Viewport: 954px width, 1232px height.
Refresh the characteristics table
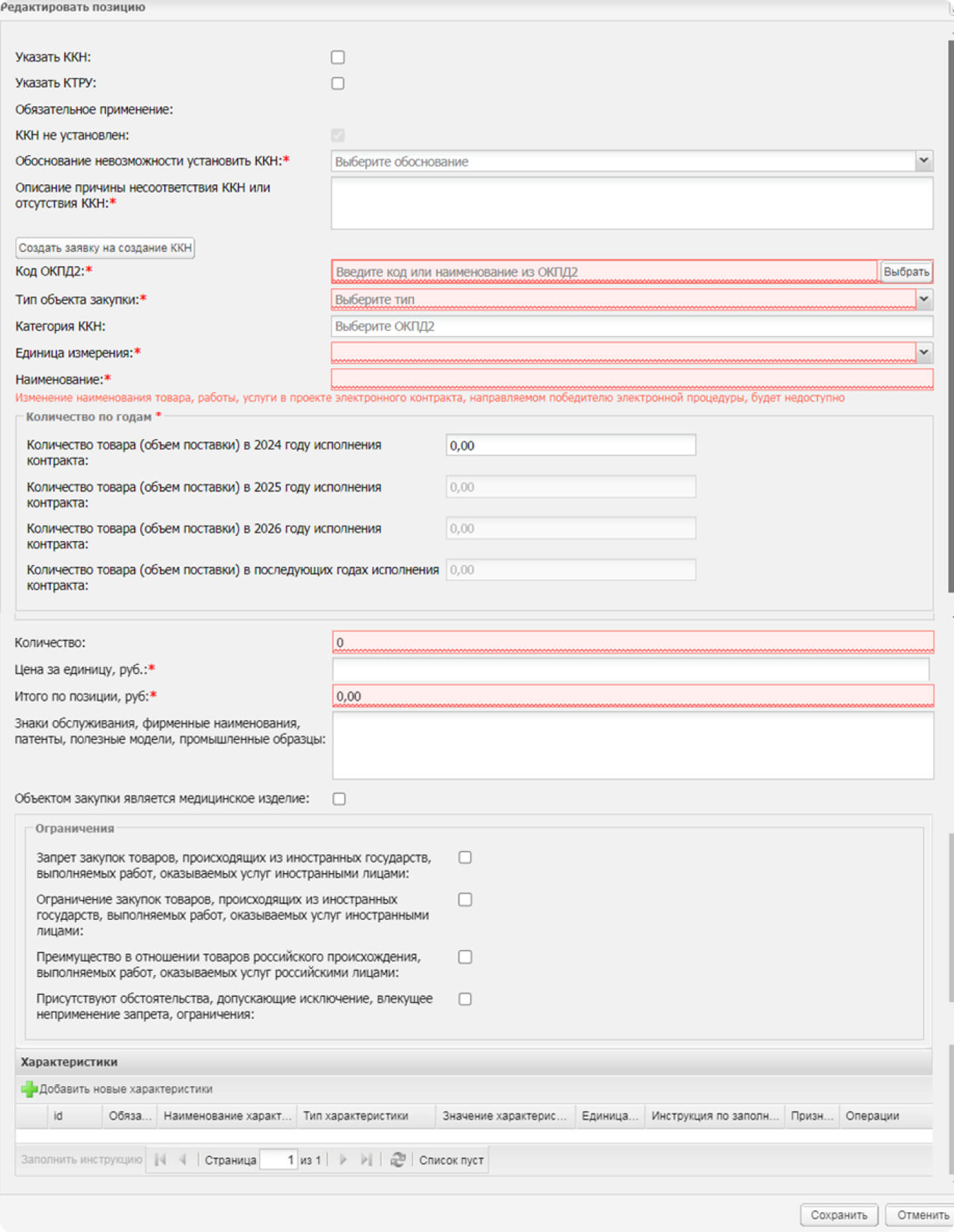[397, 1159]
